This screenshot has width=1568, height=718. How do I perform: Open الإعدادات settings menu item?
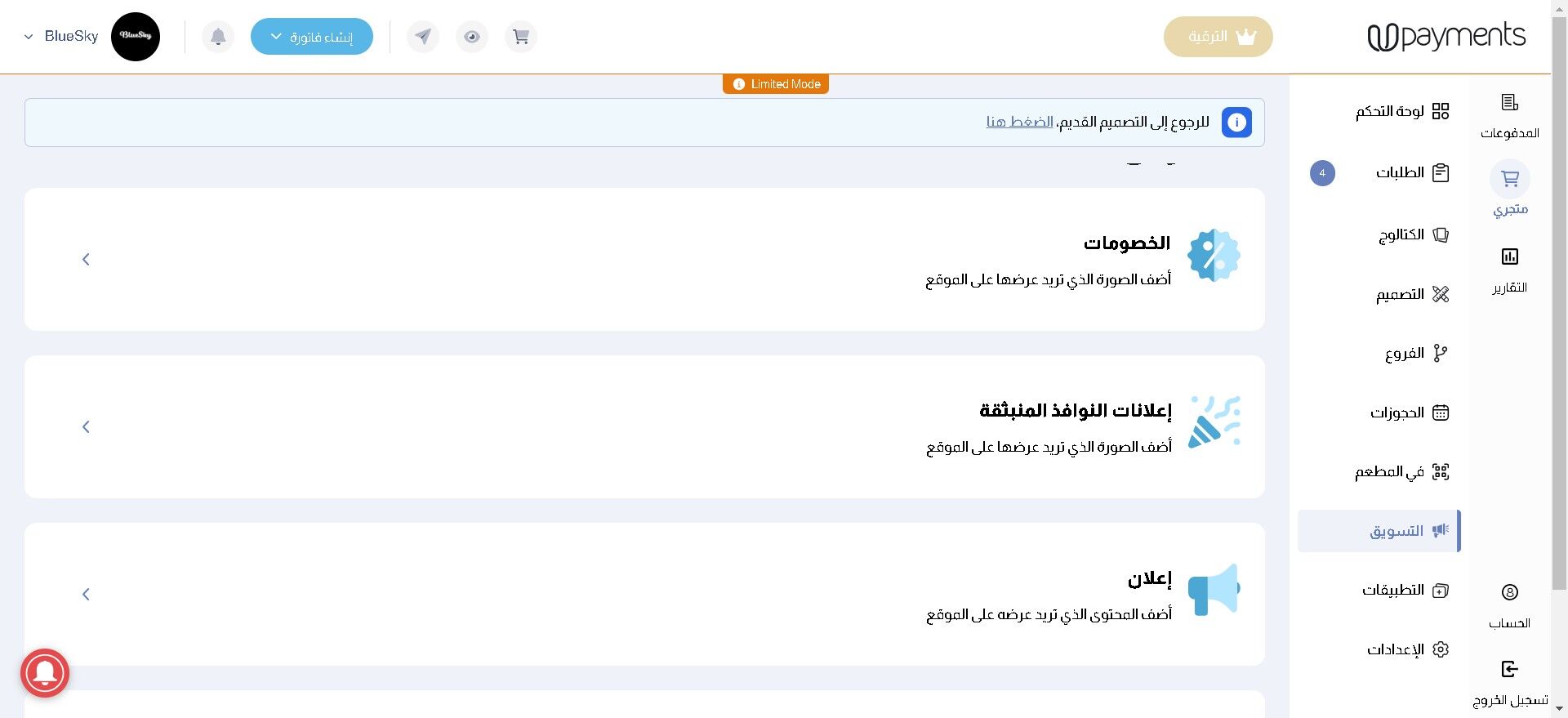click(1408, 649)
